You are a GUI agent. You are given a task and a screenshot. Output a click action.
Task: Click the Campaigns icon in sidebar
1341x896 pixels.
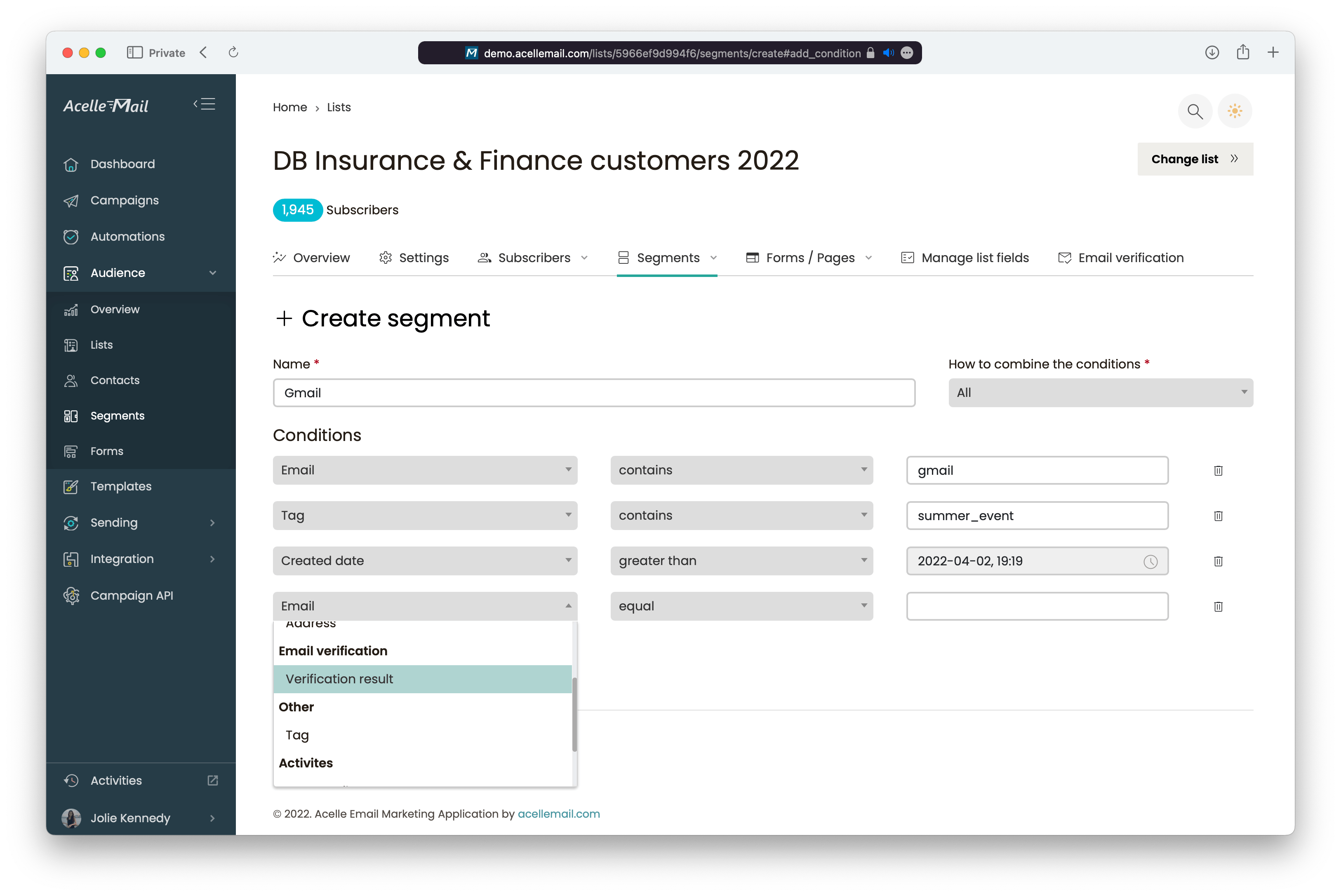pyautogui.click(x=71, y=200)
